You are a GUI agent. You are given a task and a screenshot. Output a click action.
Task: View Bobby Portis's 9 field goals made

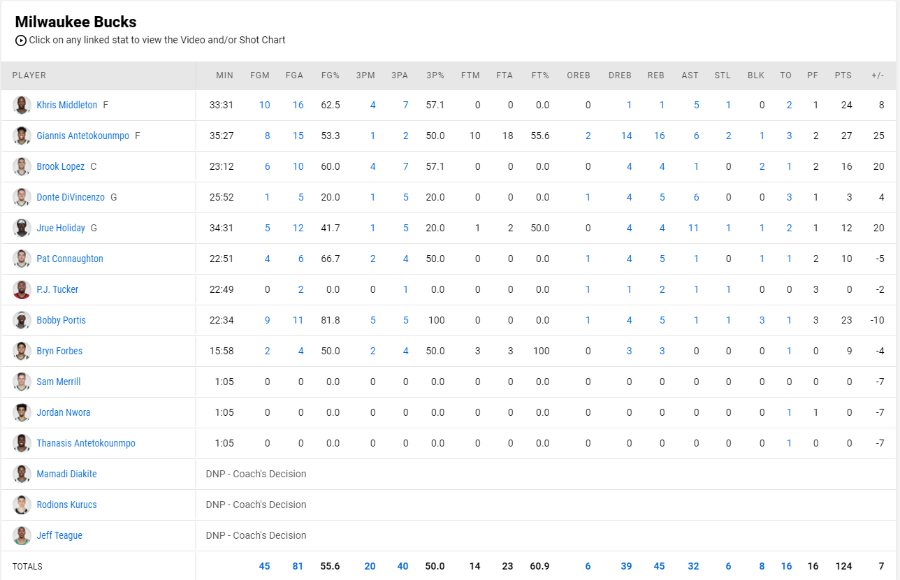(x=267, y=320)
